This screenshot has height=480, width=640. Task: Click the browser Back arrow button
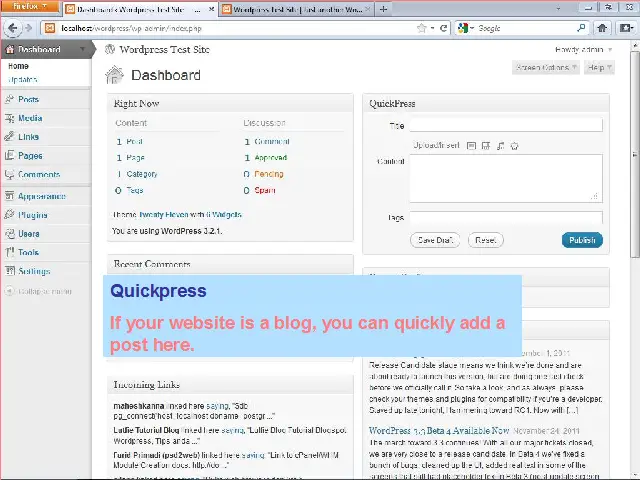coord(13,28)
